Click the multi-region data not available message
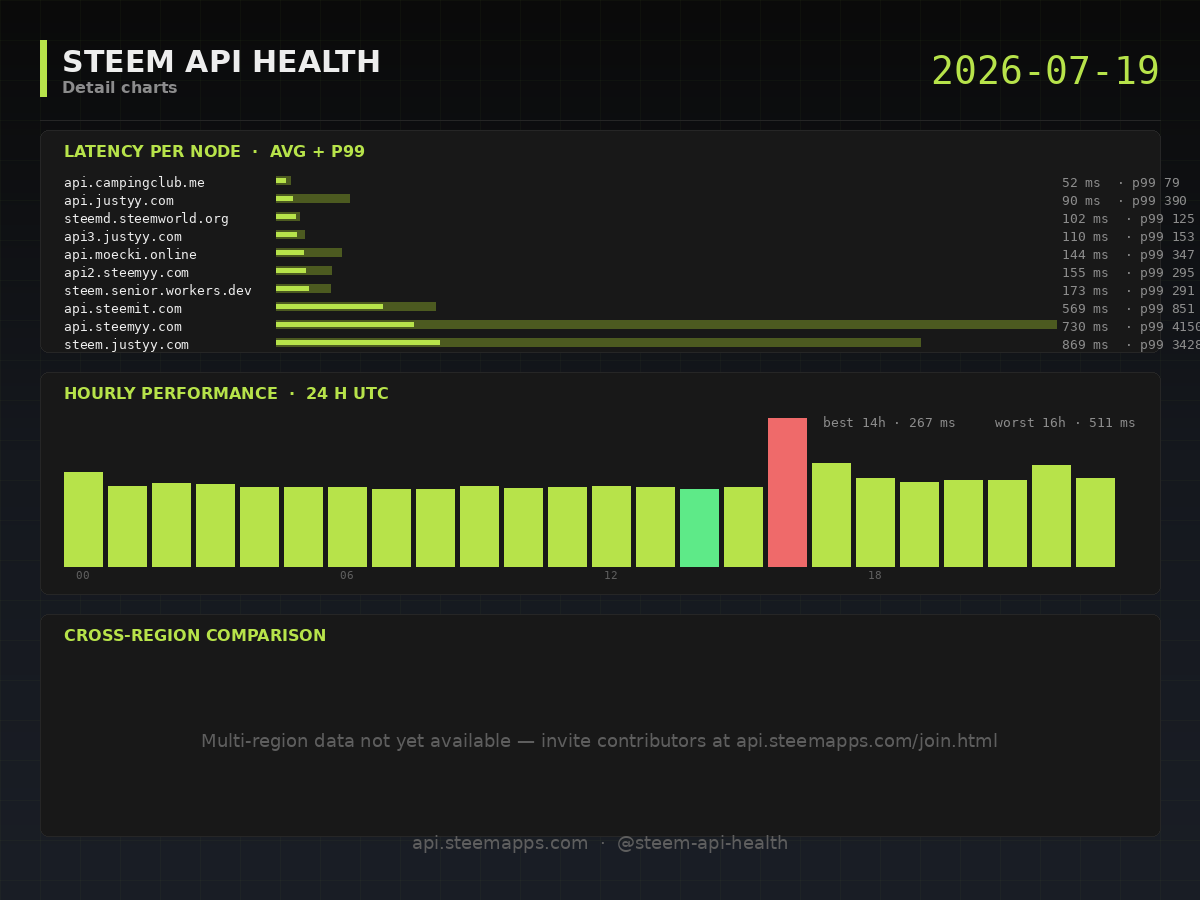 (x=600, y=741)
